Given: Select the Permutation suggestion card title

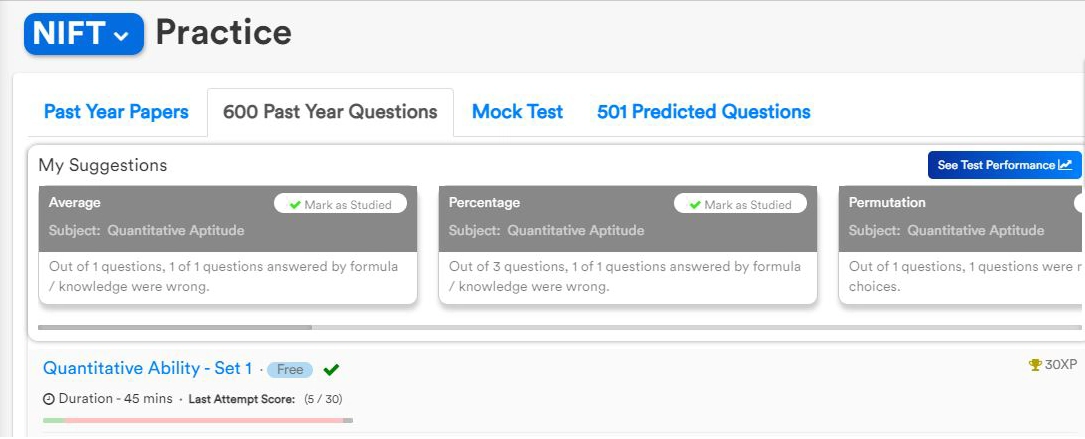Looking at the screenshot, I should (887, 203).
